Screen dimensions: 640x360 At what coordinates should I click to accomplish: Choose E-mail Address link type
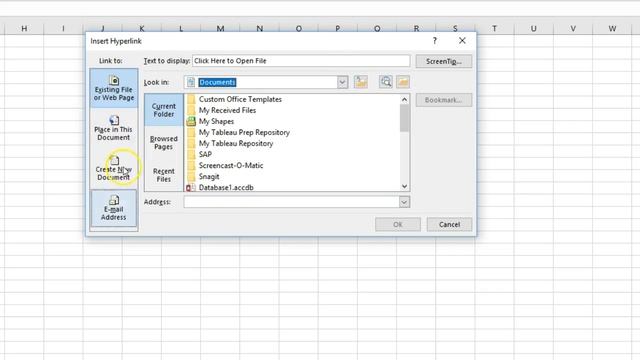click(x=114, y=208)
